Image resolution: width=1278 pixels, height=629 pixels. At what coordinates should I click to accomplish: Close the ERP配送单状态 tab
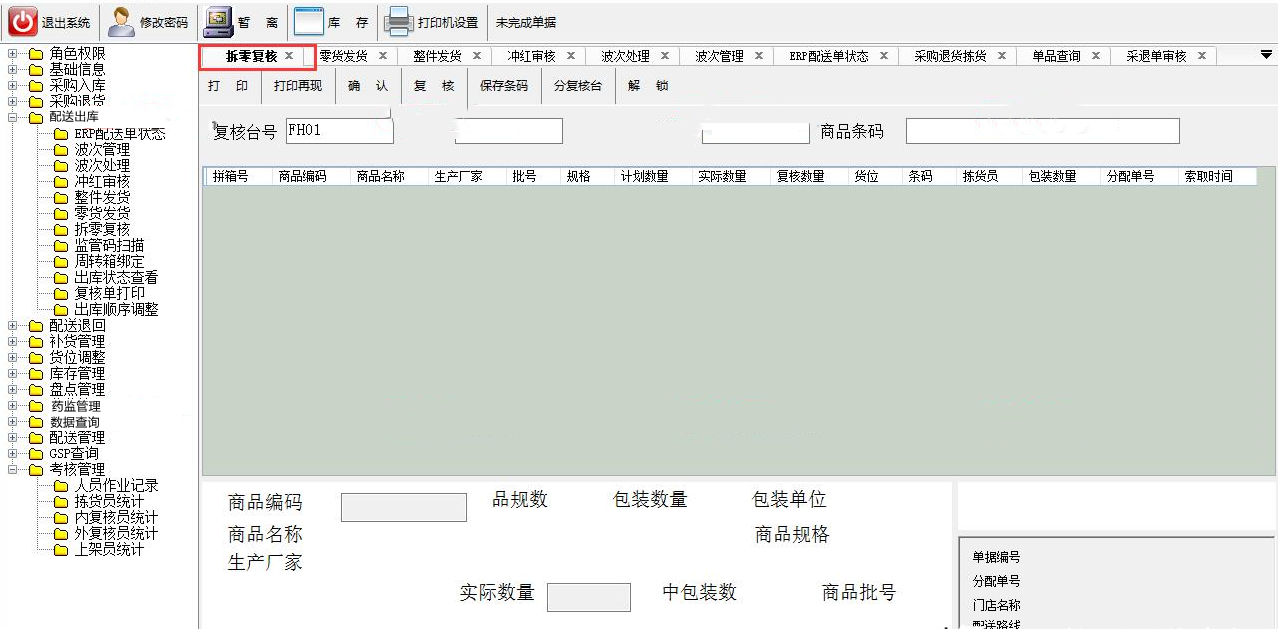883,56
